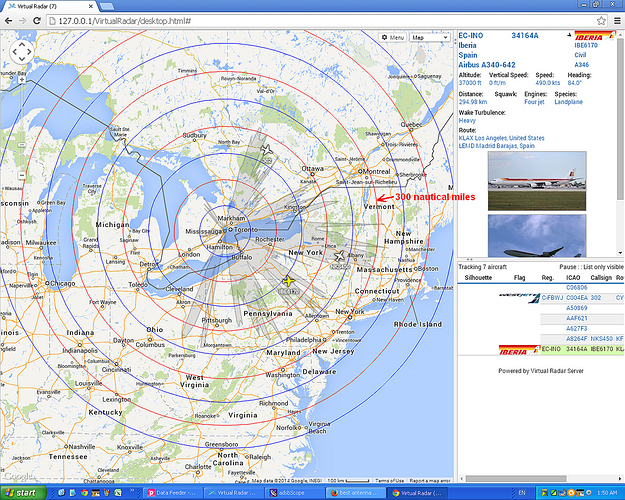The image size is (625, 500).
Task: Switch to Data Feeder taskbar window
Action: (172, 493)
